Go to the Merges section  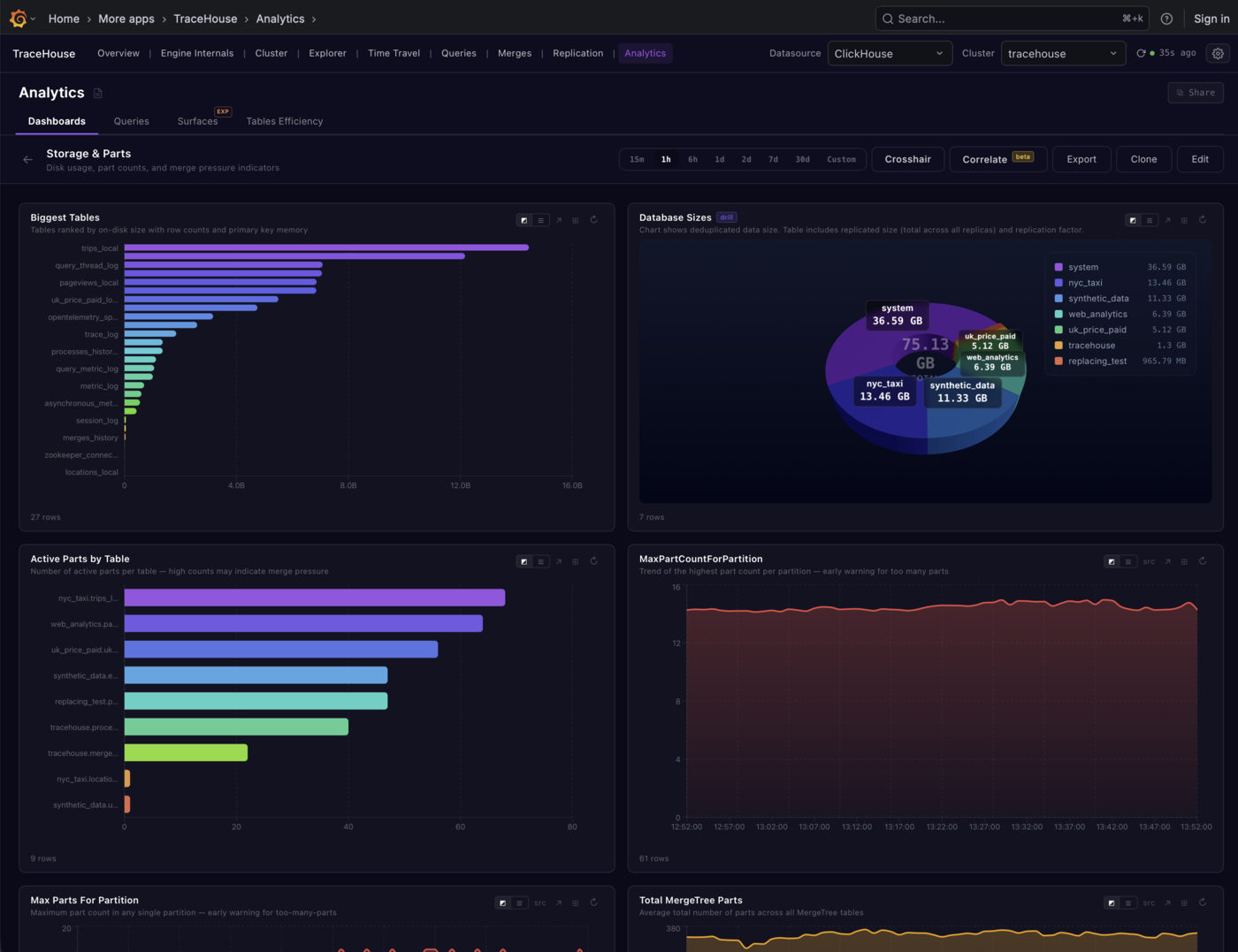515,53
